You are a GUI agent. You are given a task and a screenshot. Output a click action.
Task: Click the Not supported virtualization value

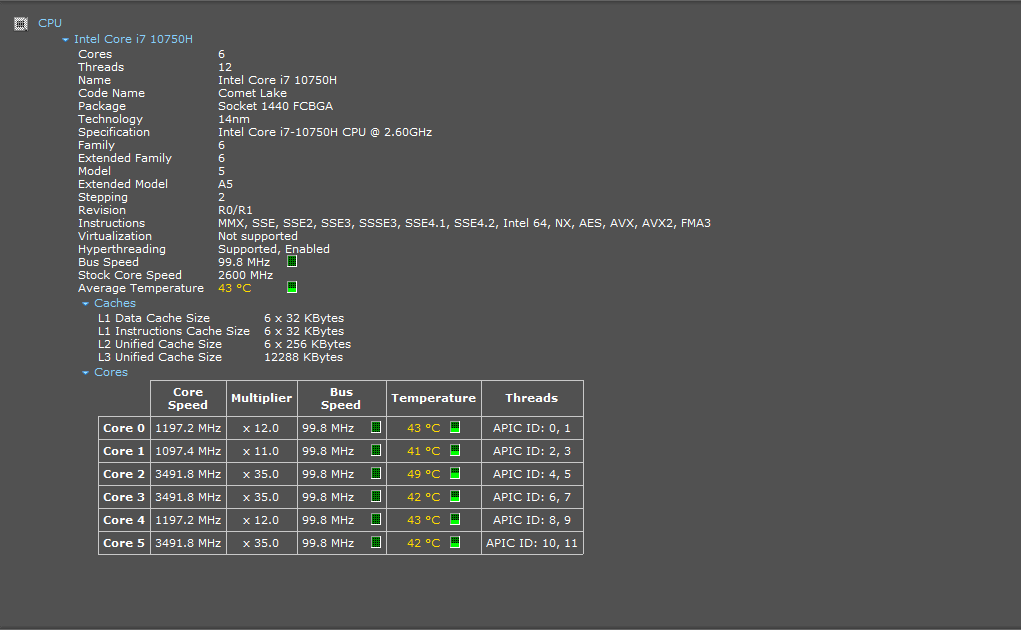[258, 236]
